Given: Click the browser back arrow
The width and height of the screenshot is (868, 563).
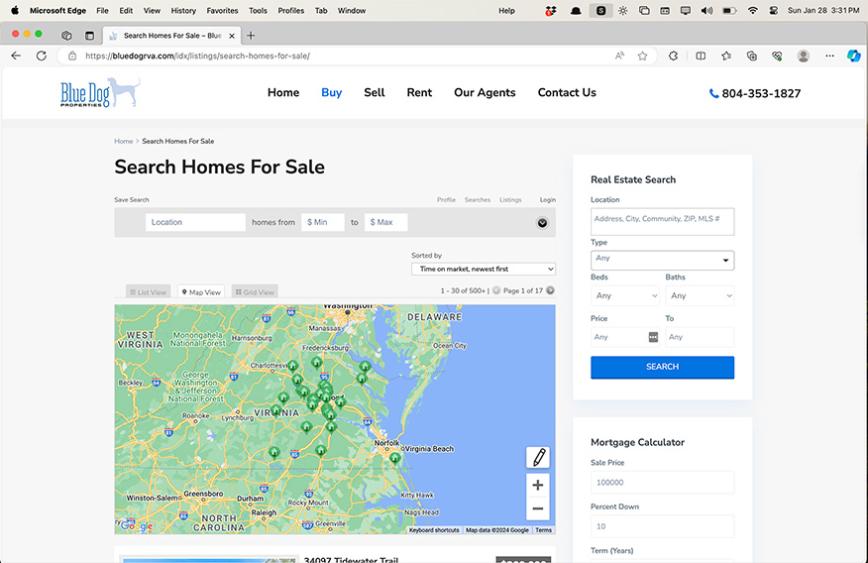Looking at the screenshot, I should pyautogui.click(x=16, y=56).
